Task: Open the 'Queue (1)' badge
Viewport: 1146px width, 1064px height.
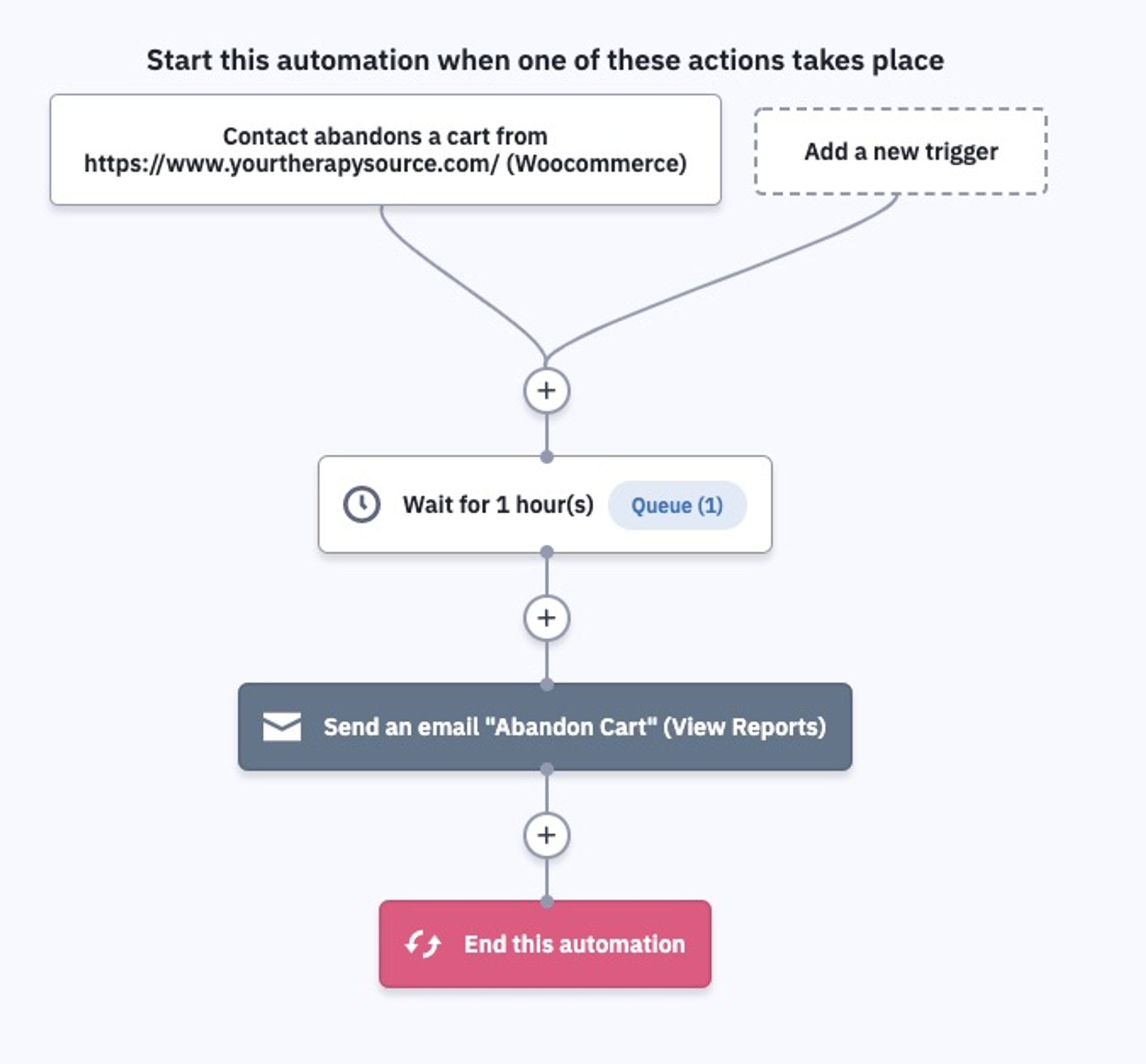Action: tap(677, 505)
